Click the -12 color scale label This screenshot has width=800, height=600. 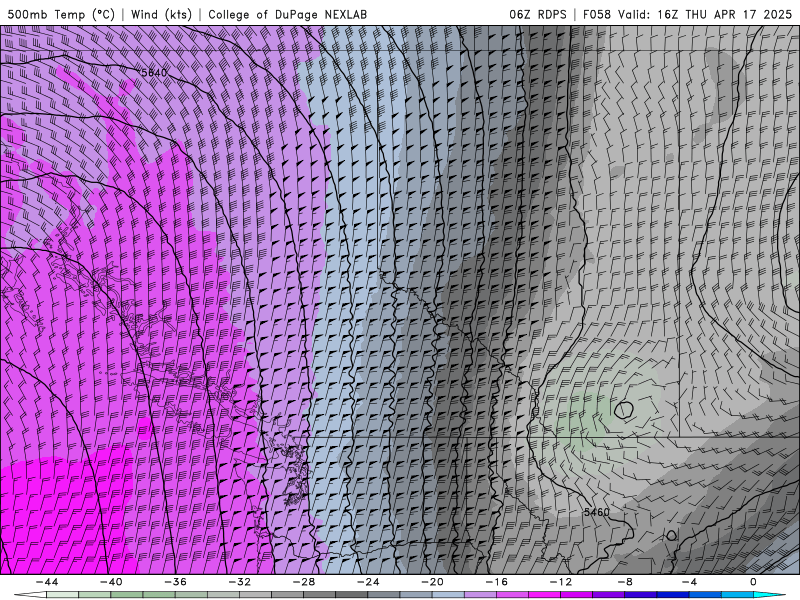pyautogui.click(x=561, y=582)
